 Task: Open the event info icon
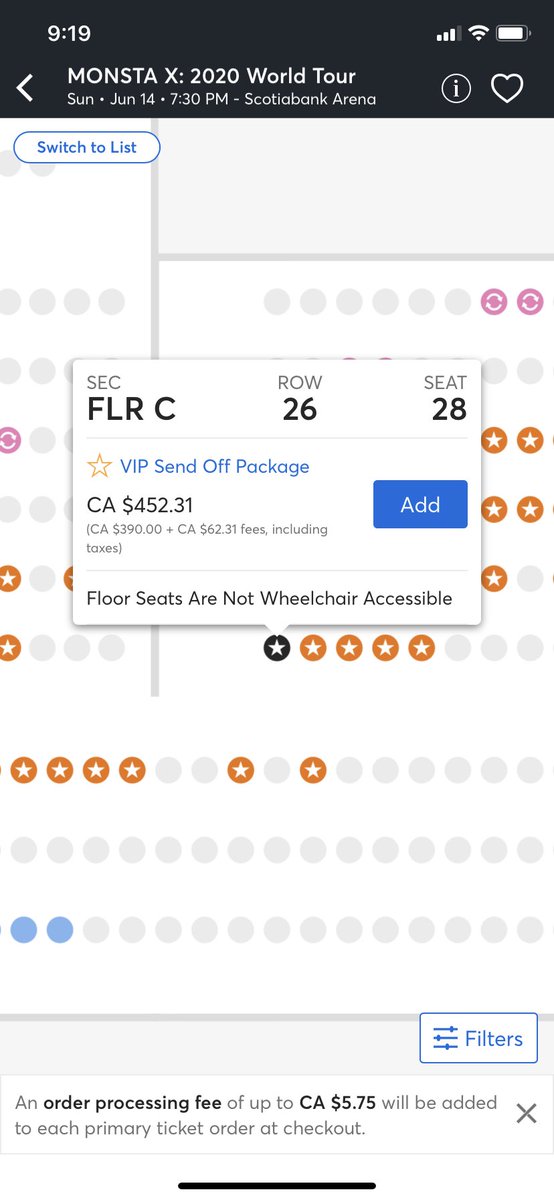456,89
